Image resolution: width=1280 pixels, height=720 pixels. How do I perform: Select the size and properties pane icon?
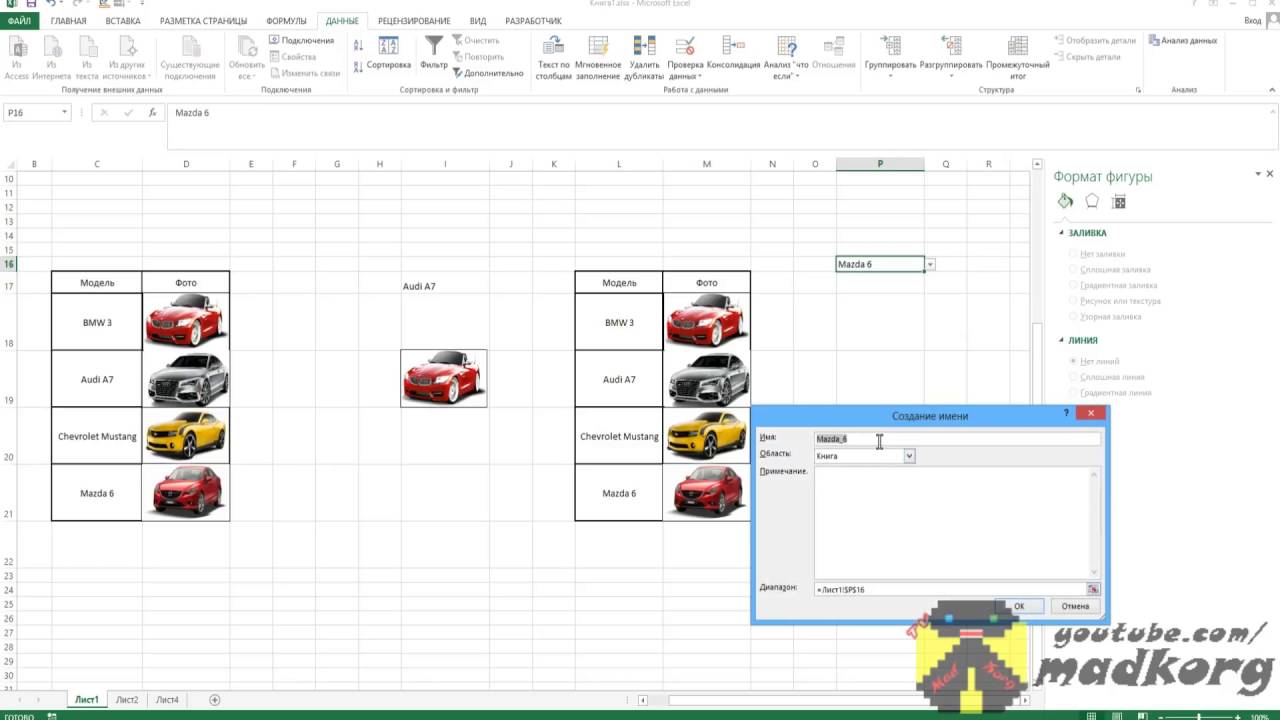click(x=1119, y=201)
